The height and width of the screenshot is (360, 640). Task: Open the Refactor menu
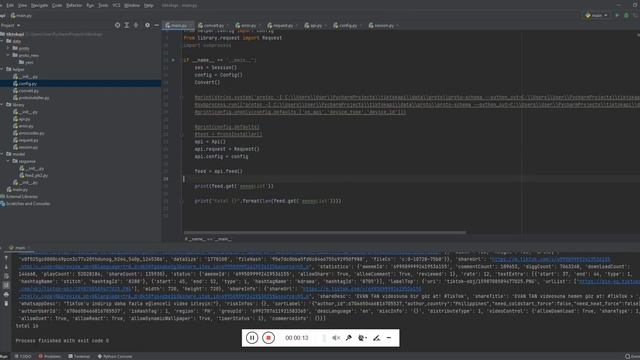pyautogui.click(x=74, y=5)
